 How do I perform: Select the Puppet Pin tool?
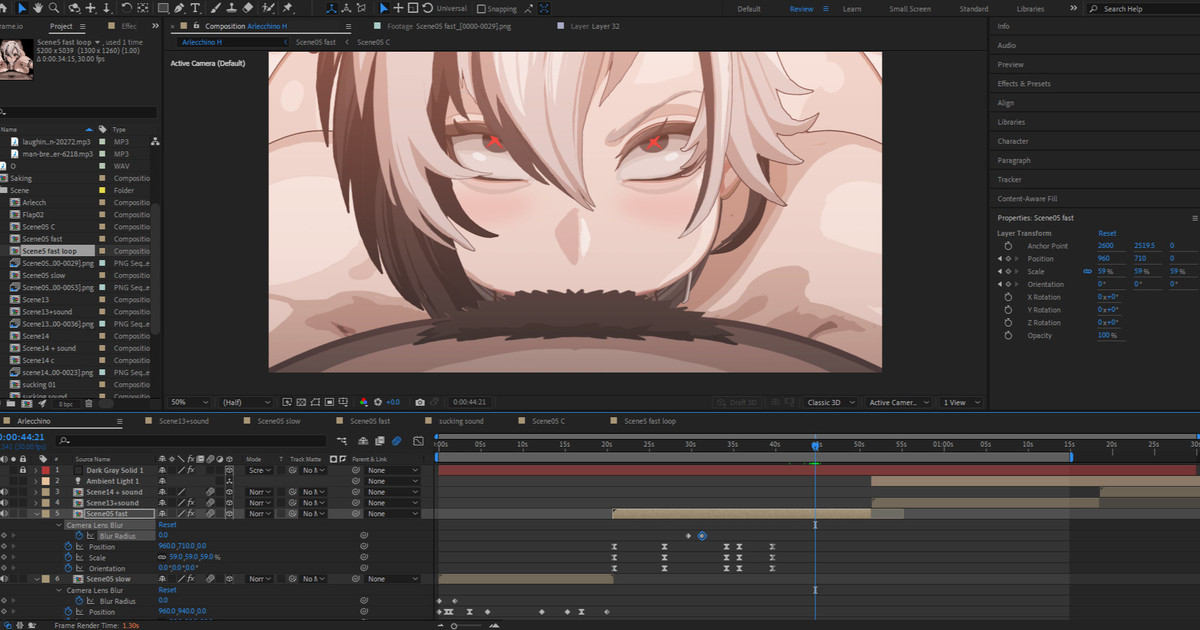point(288,8)
